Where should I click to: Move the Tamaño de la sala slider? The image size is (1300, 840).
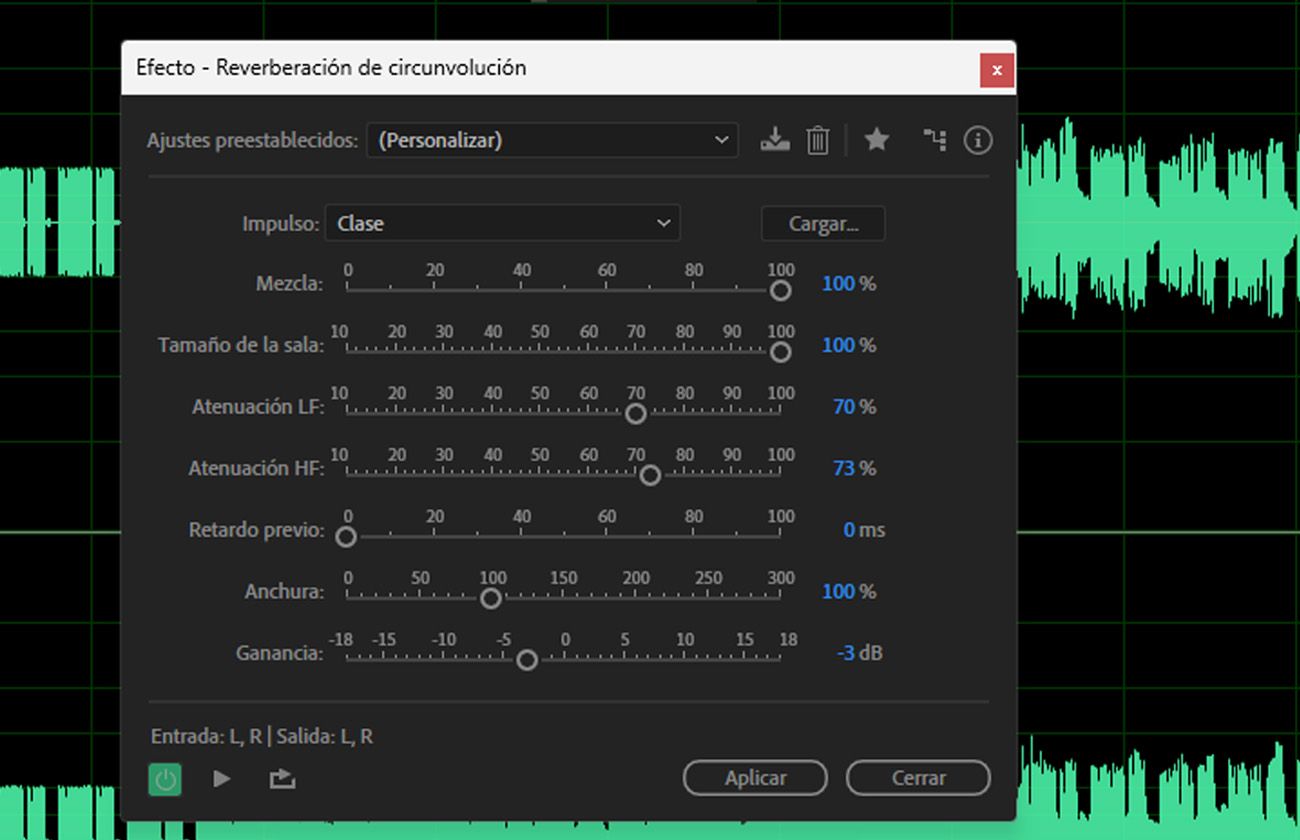780,352
